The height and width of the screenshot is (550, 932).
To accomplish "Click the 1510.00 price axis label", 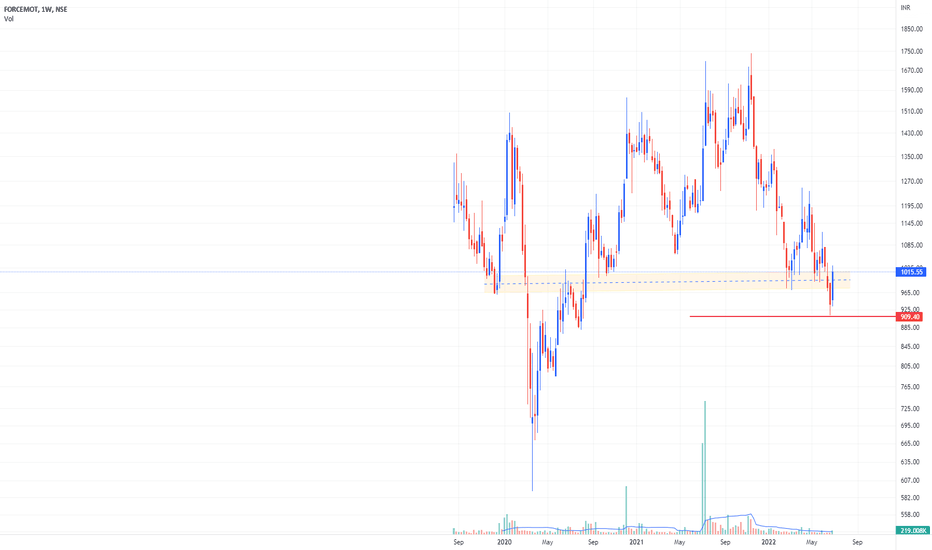I will click(x=911, y=111).
